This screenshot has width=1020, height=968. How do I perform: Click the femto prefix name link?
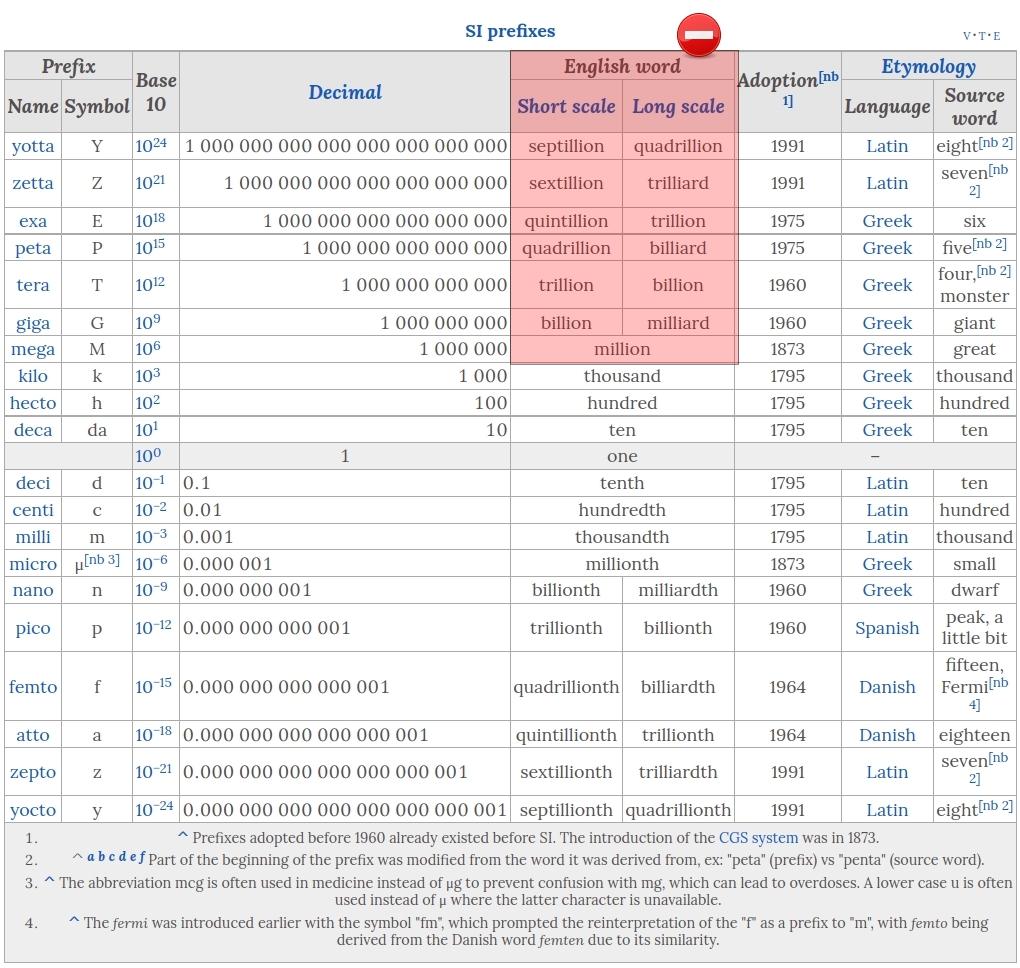33,687
